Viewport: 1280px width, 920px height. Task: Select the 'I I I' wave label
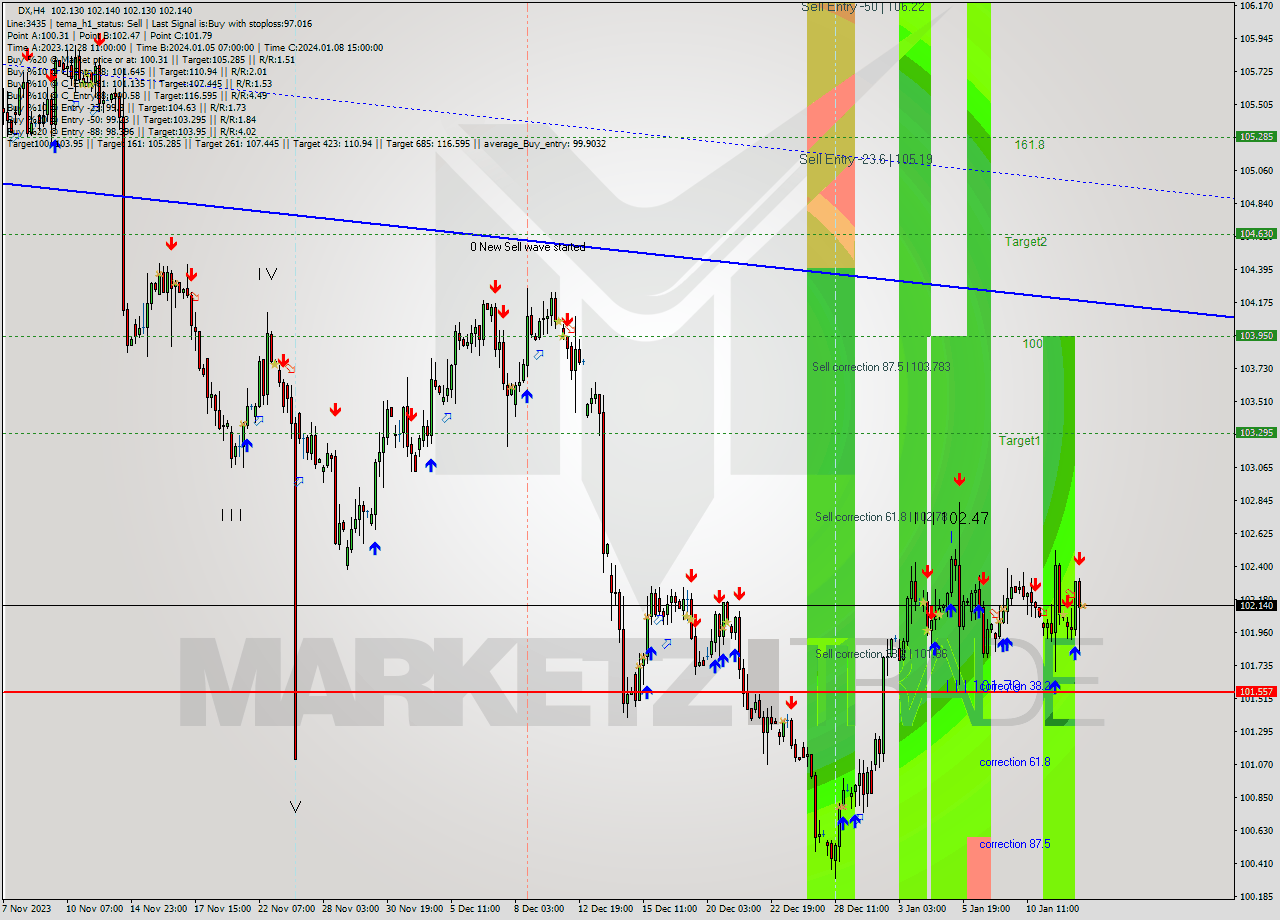(231, 515)
